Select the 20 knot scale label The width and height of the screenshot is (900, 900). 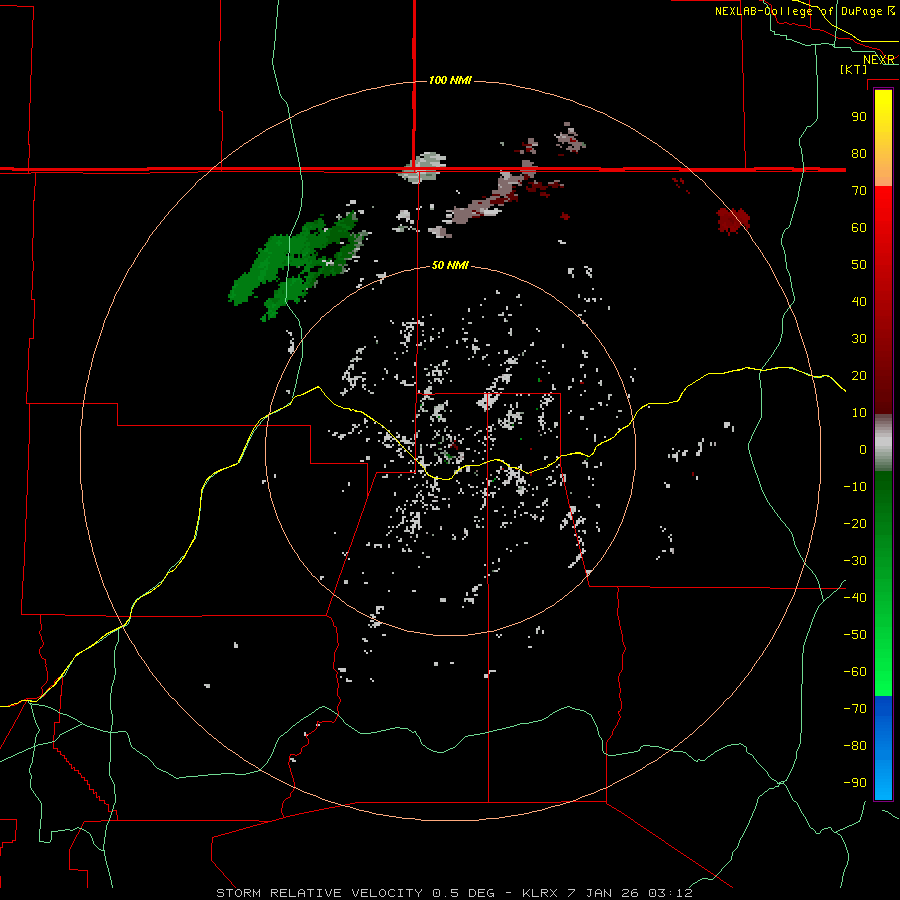pyautogui.click(x=859, y=375)
